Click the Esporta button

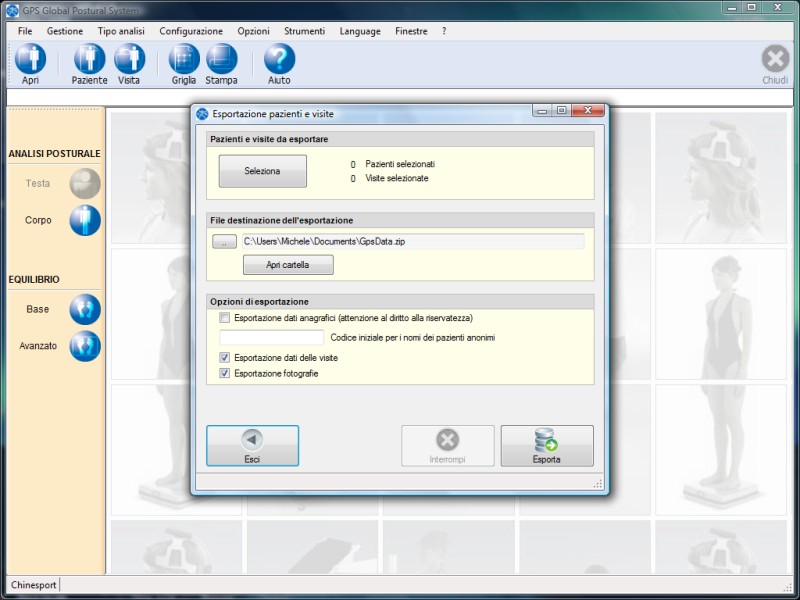(547, 445)
